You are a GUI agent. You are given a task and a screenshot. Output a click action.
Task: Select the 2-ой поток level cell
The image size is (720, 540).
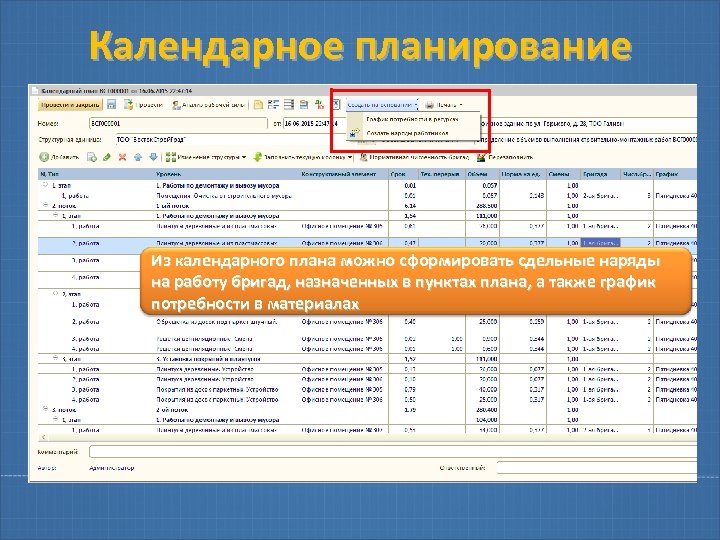(x=172, y=409)
